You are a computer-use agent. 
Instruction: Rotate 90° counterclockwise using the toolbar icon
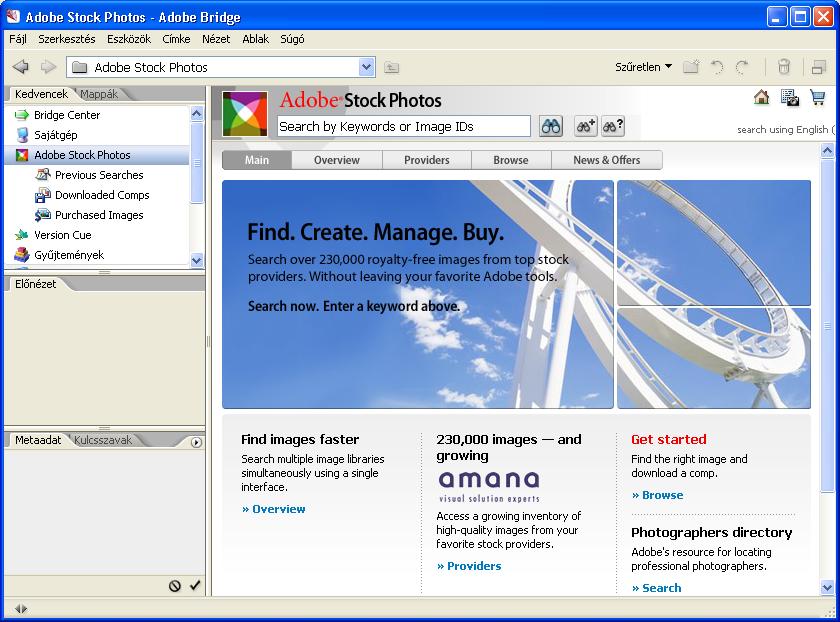pos(716,67)
